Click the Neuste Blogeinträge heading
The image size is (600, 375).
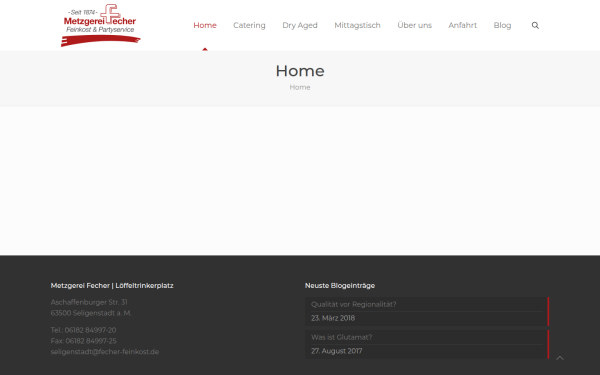340,285
